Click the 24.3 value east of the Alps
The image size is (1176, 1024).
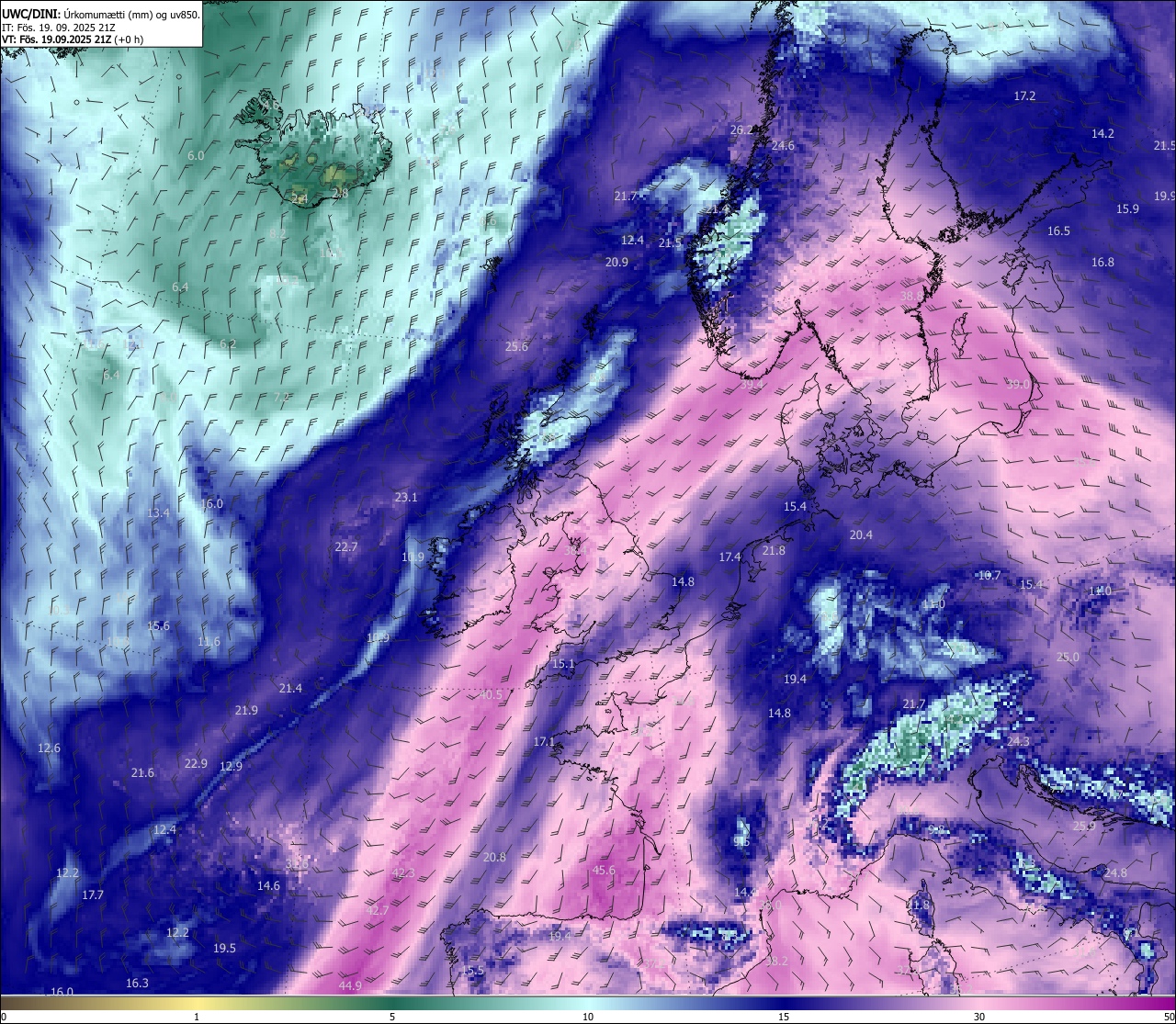pyautogui.click(x=1018, y=742)
